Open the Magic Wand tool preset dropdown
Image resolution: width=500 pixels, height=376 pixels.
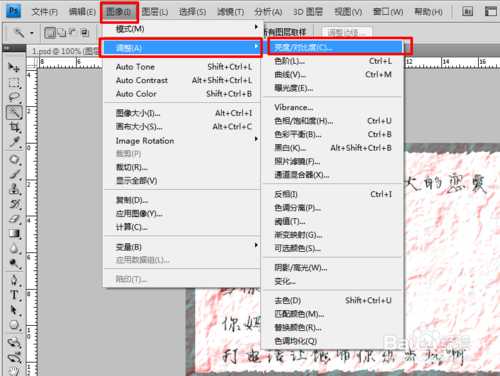pyautogui.click(x=32, y=33)
